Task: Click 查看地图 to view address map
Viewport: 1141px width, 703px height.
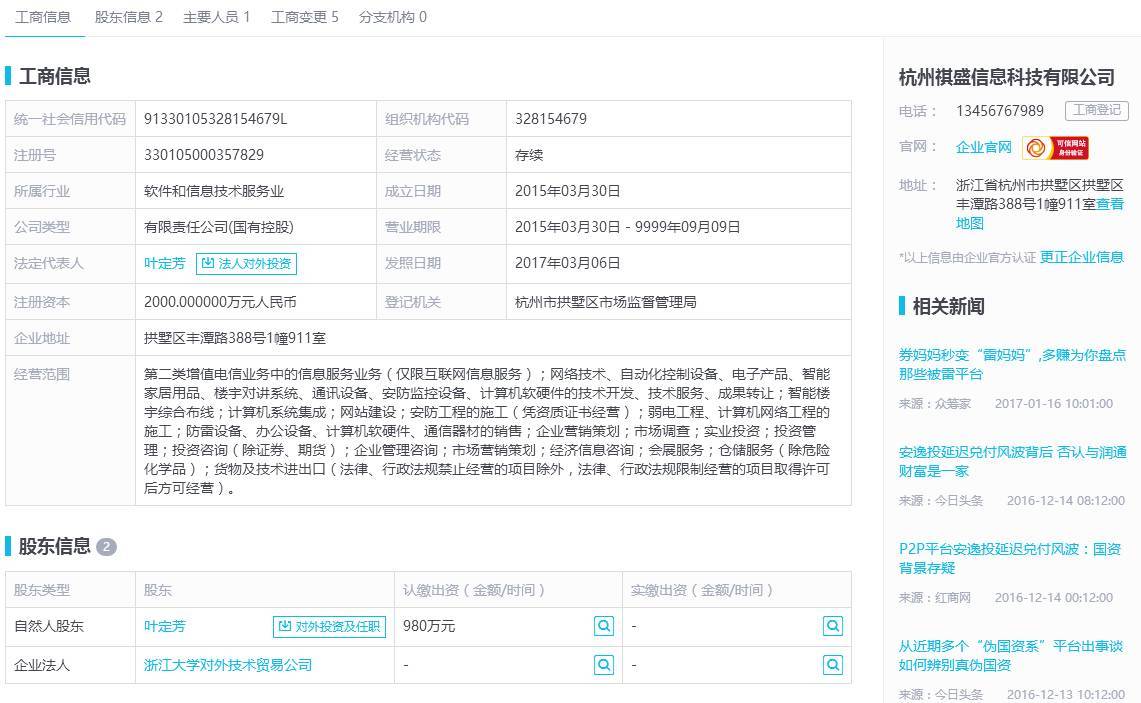Action: [1110, 204]
